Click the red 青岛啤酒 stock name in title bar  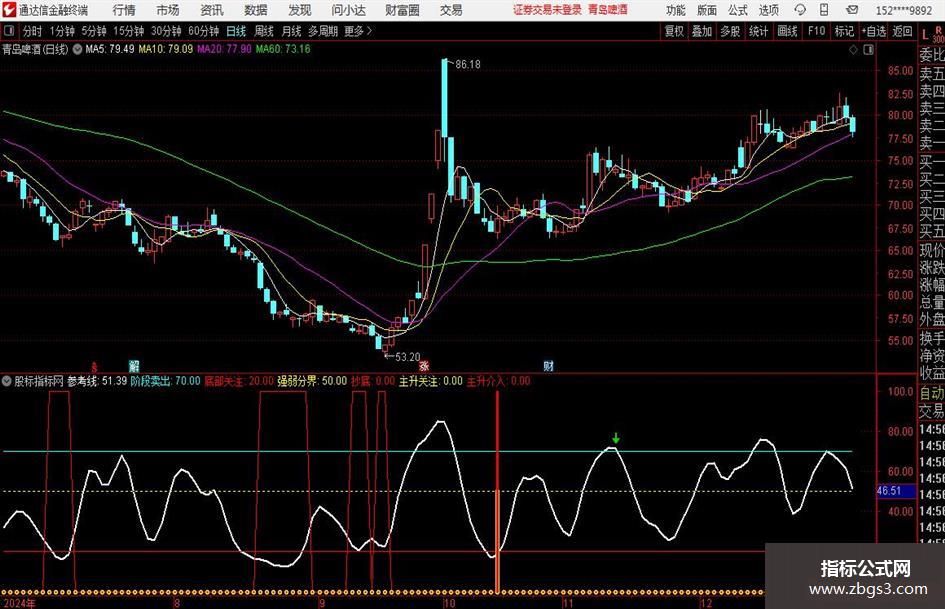click(608, 10)
